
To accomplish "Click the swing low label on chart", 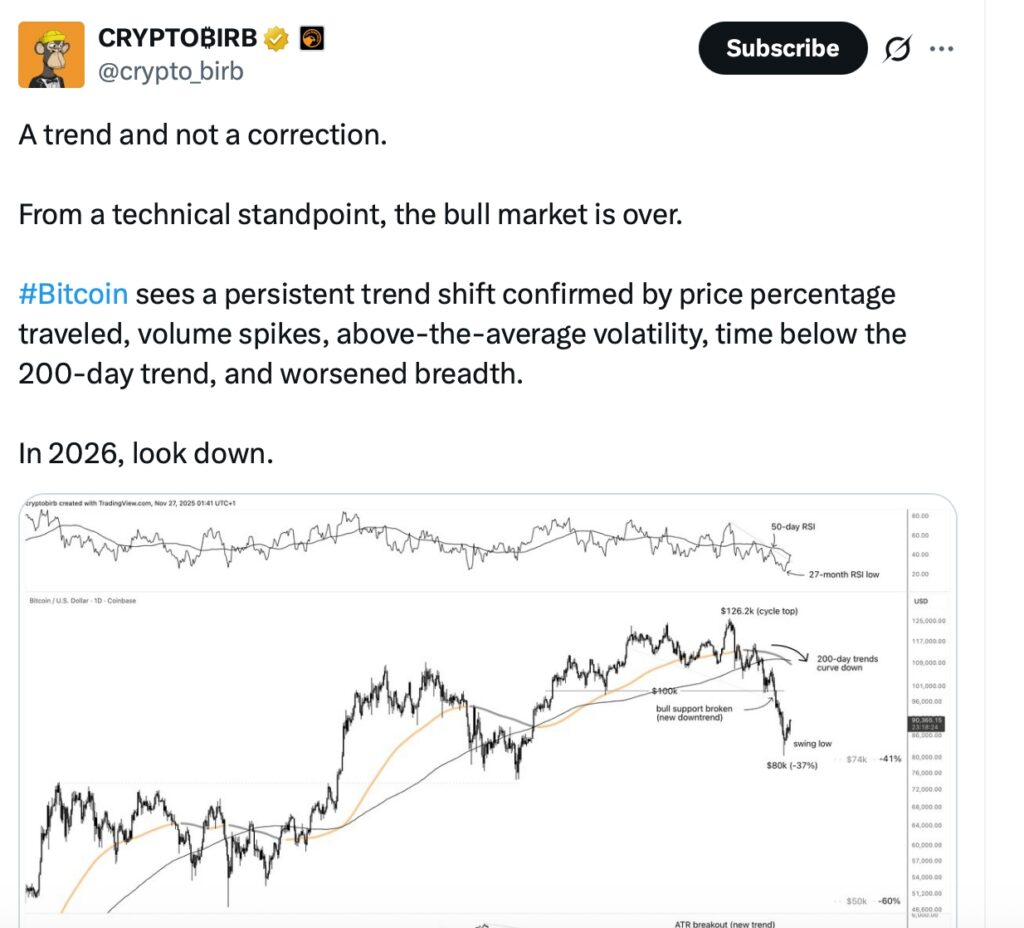I will click(x=812, y=744).
